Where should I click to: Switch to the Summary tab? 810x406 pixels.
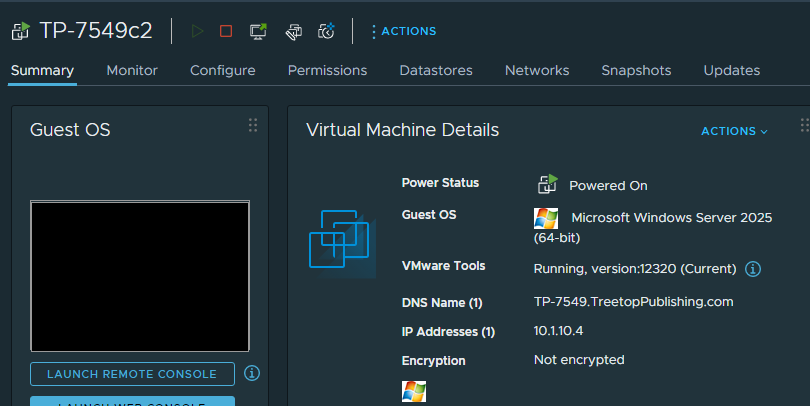[42, 70]
